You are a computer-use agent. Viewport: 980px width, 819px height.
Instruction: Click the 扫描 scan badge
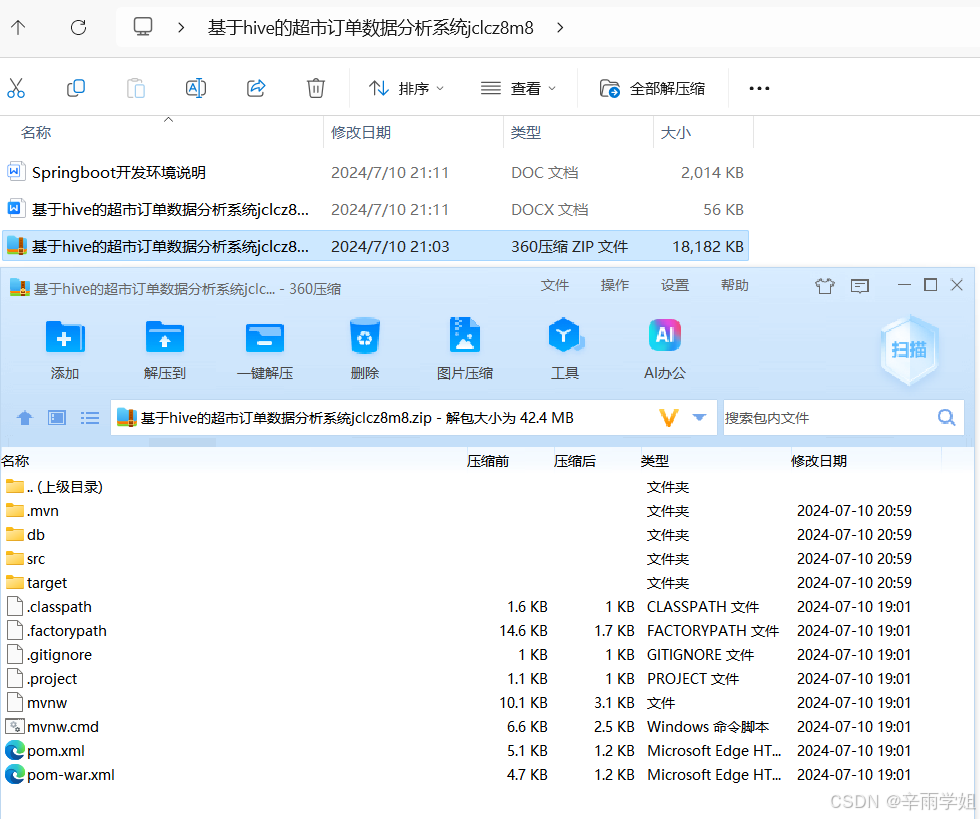click(908, 350)
